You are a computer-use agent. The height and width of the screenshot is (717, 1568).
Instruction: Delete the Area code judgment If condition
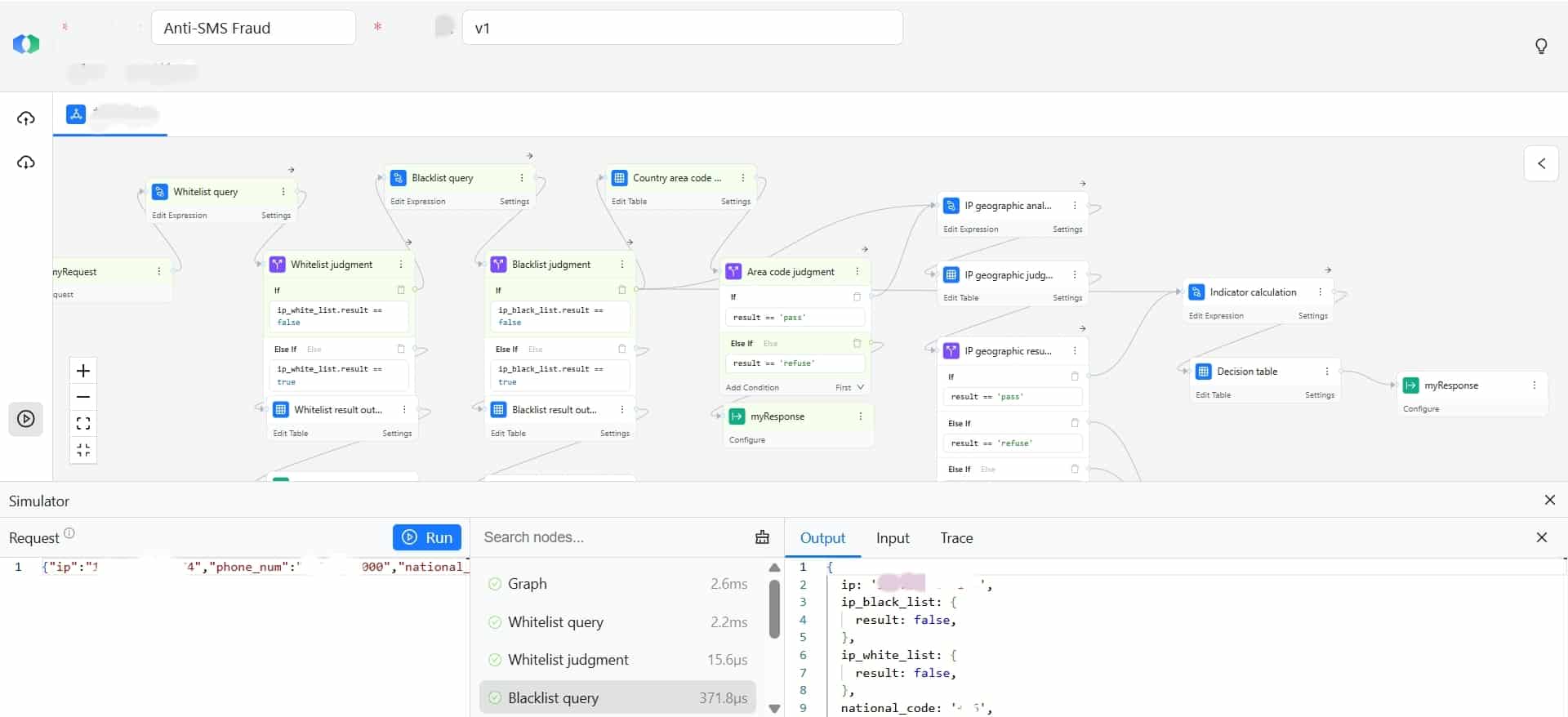pyautogui.click(x=857, y=297)
